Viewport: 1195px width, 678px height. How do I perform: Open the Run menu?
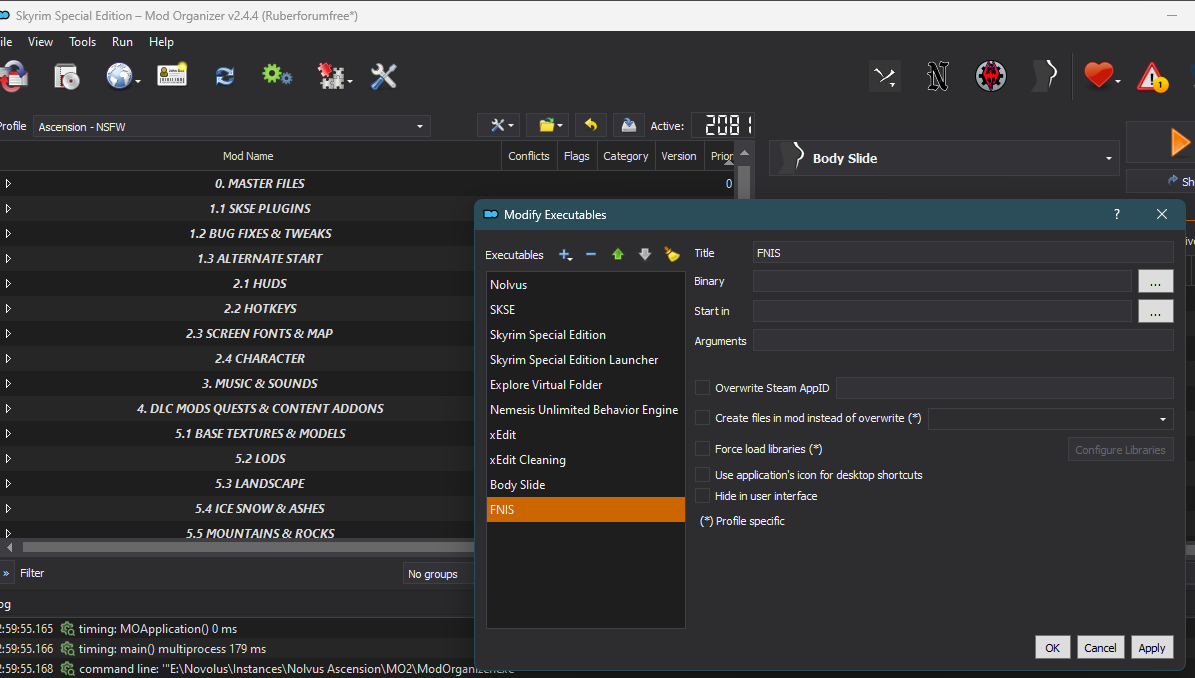point(122,42)
